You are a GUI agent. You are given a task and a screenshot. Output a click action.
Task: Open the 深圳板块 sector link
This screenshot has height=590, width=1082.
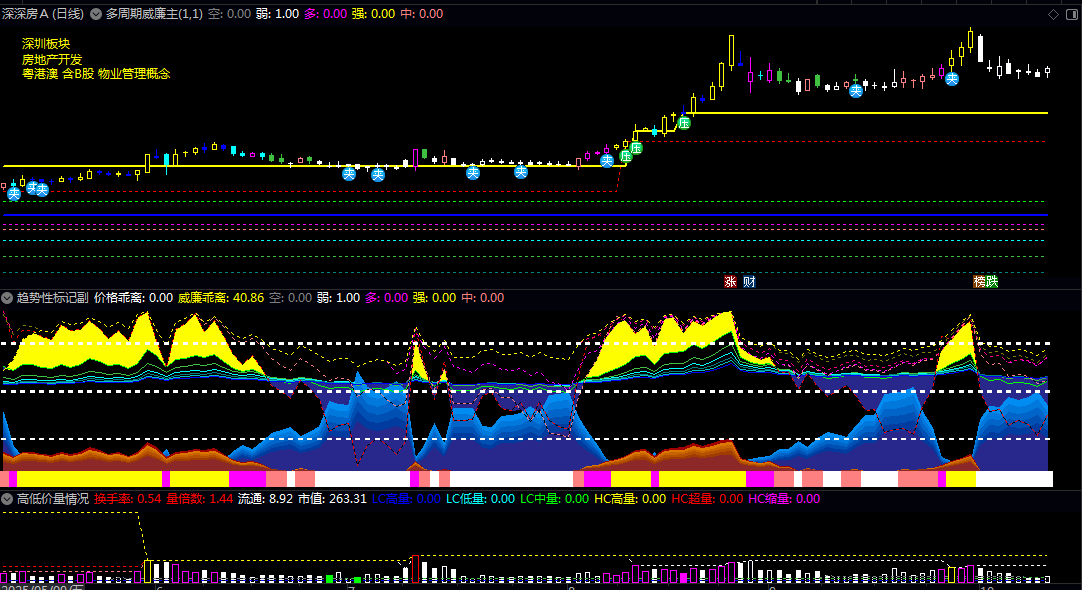[x=46, y=44]
